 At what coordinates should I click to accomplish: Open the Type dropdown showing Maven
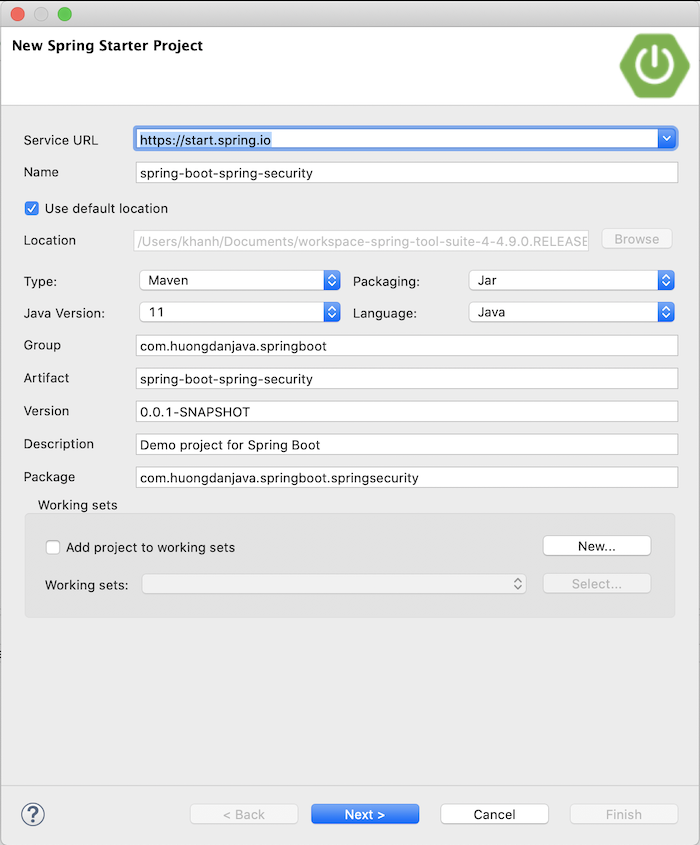click(x=331, y=281)
